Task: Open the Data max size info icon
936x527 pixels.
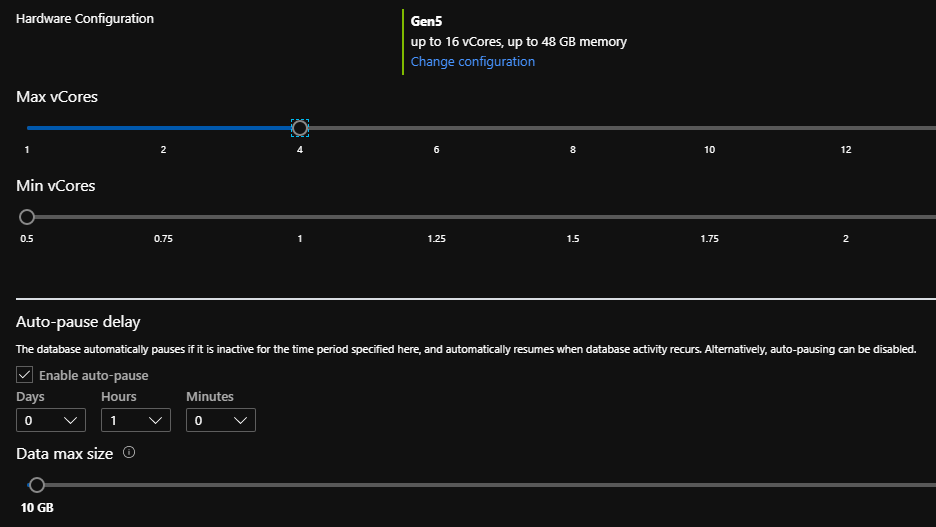Action: (129, 453)
